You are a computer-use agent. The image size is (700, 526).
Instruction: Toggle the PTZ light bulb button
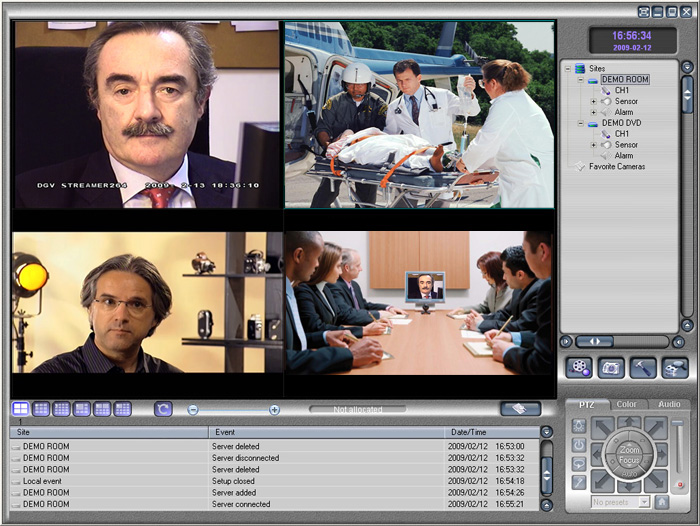pyautogui.click(x=579, y=426)
